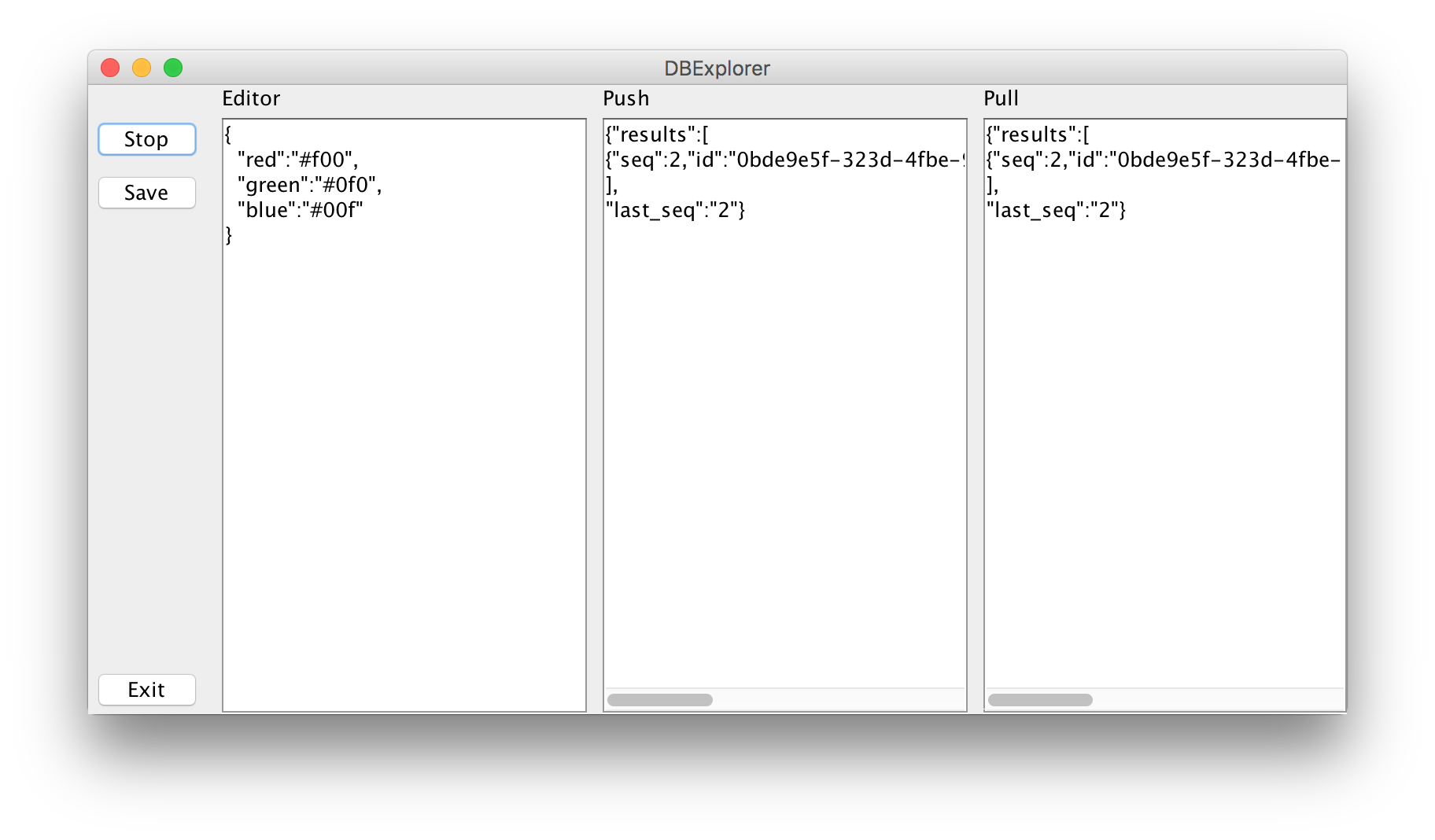Click the Exit button
This screenshot has height=840, width=1435.
point(146,690)
